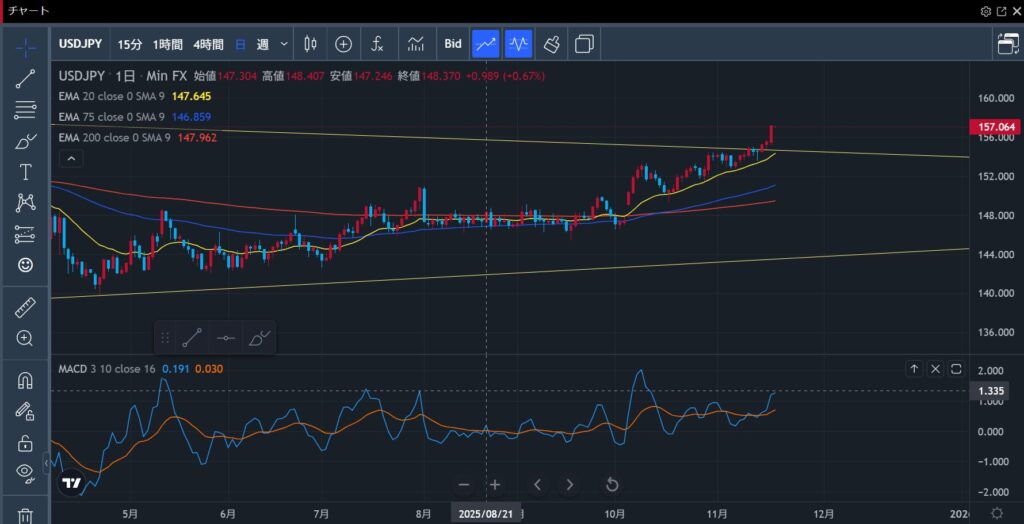Open the candlestick chart type menu
1024x524 pixels.
click(x=310, y=44)
